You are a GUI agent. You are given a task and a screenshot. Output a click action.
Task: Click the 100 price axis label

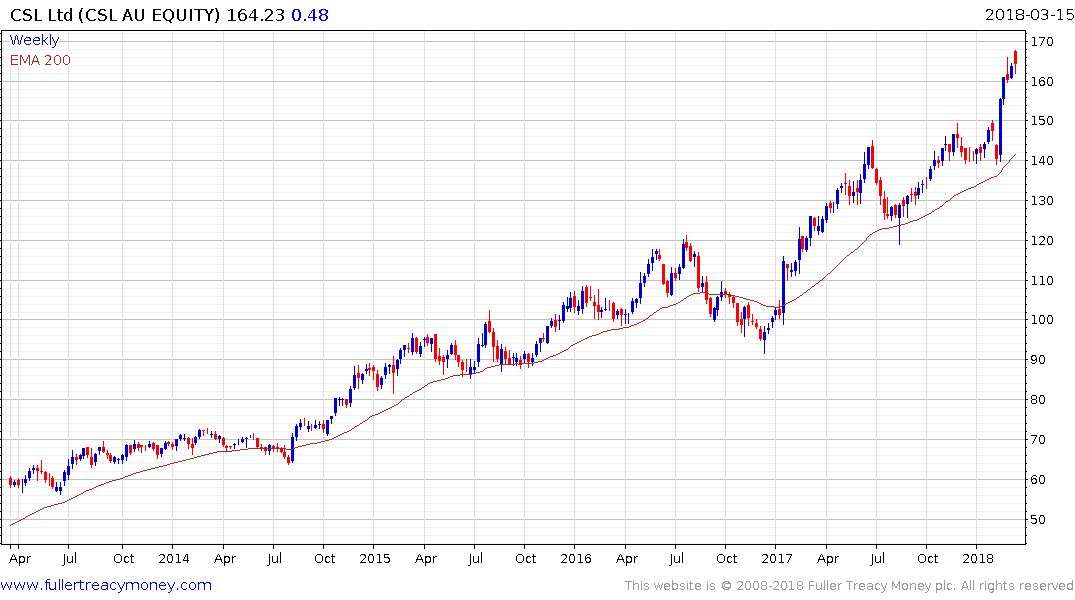click(x=1042, y=320)
